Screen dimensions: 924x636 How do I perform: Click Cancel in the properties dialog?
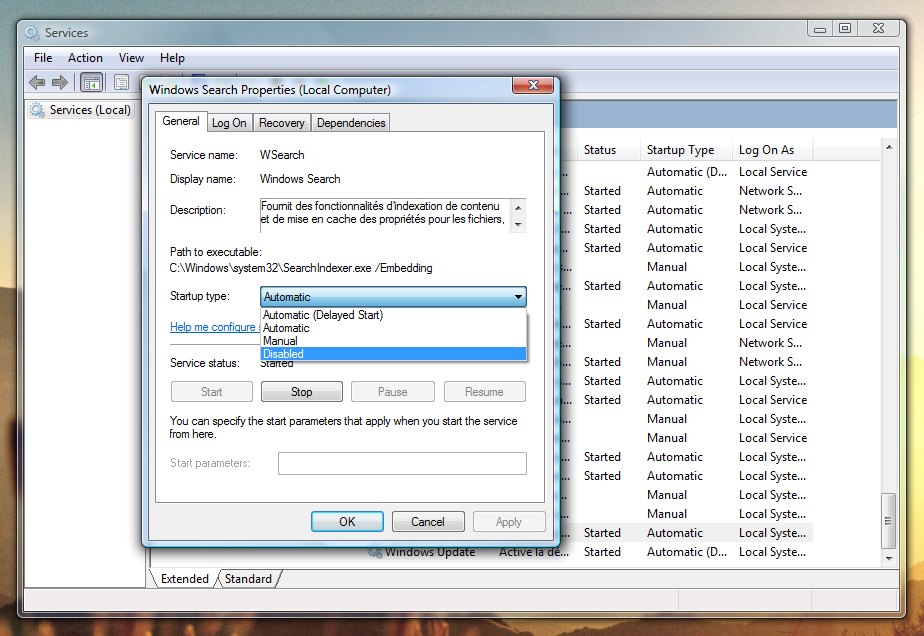428,522
